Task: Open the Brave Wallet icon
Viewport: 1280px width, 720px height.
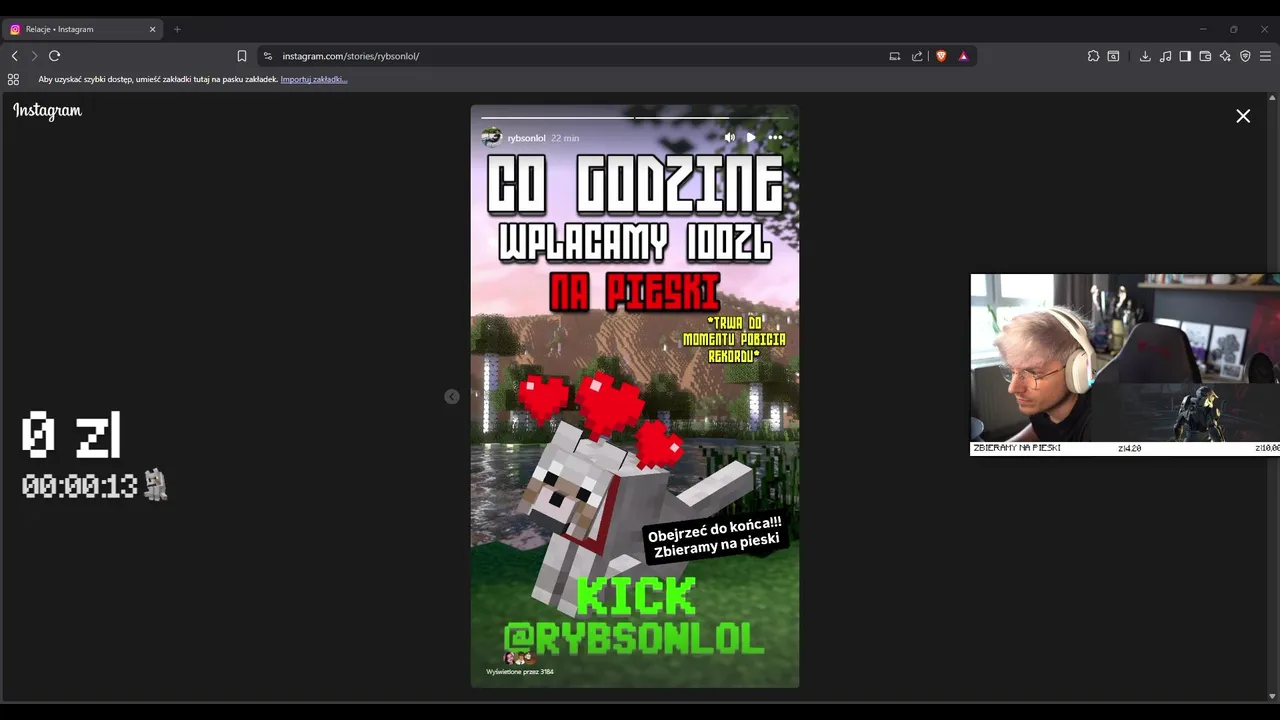Action: [1205, 56]
